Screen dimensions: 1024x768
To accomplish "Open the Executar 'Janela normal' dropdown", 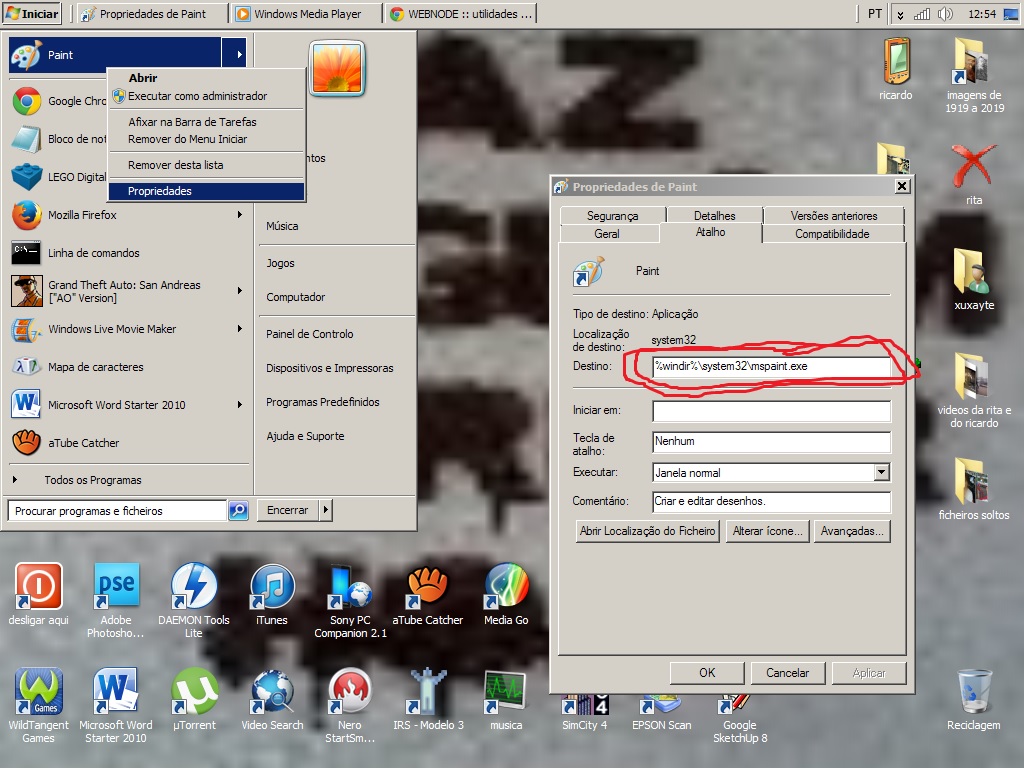I will pos(882,472).
